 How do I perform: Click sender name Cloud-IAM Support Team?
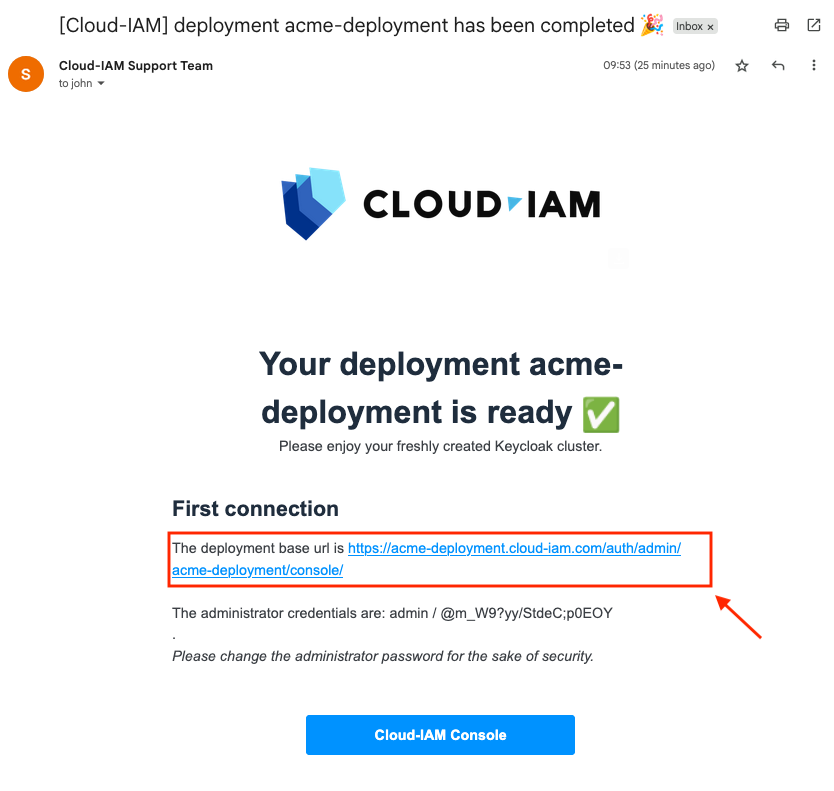click(x=136, y=66)
